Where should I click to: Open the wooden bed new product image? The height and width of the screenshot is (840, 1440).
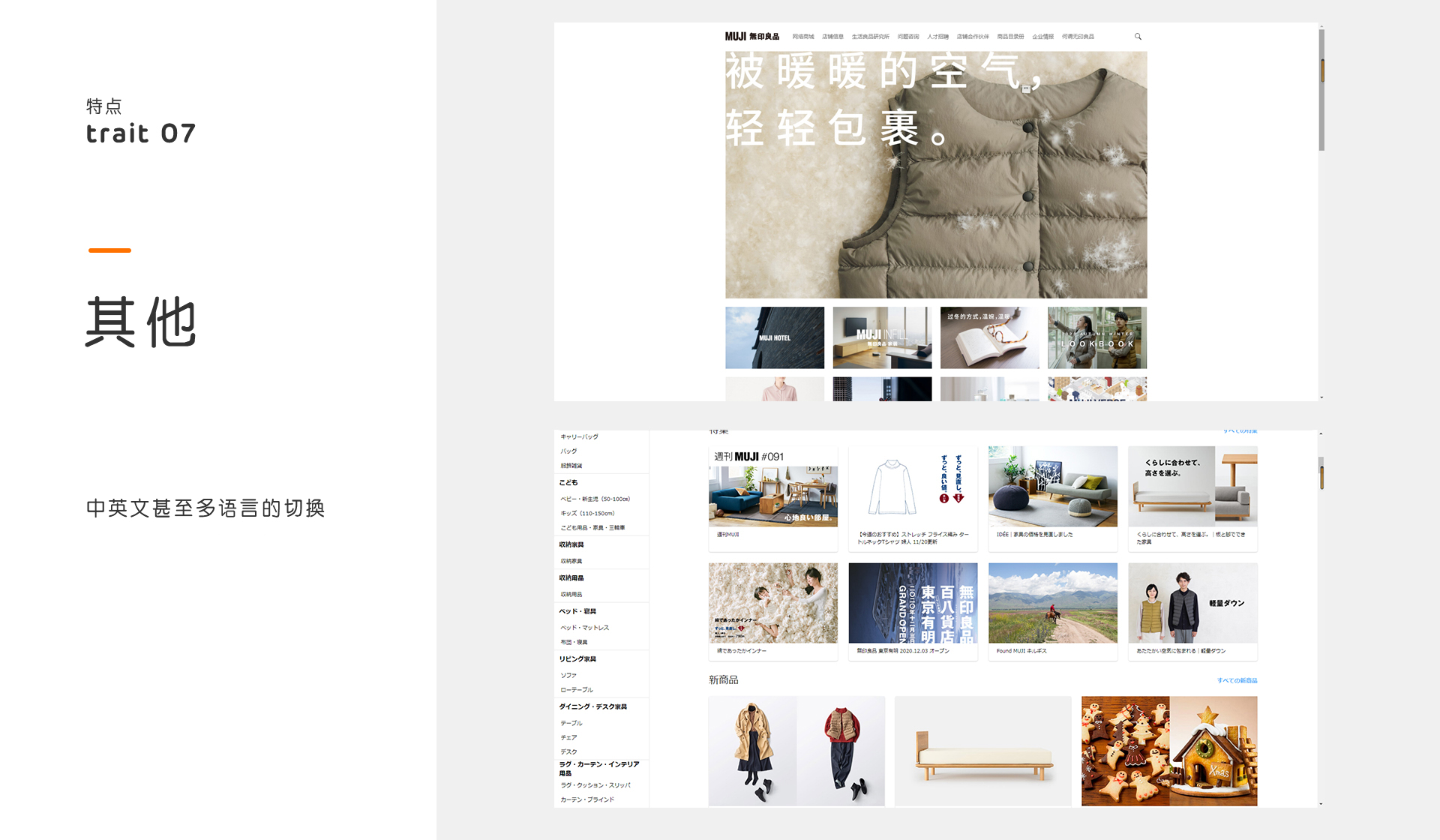pyautogui.click(x=982, y=751)
